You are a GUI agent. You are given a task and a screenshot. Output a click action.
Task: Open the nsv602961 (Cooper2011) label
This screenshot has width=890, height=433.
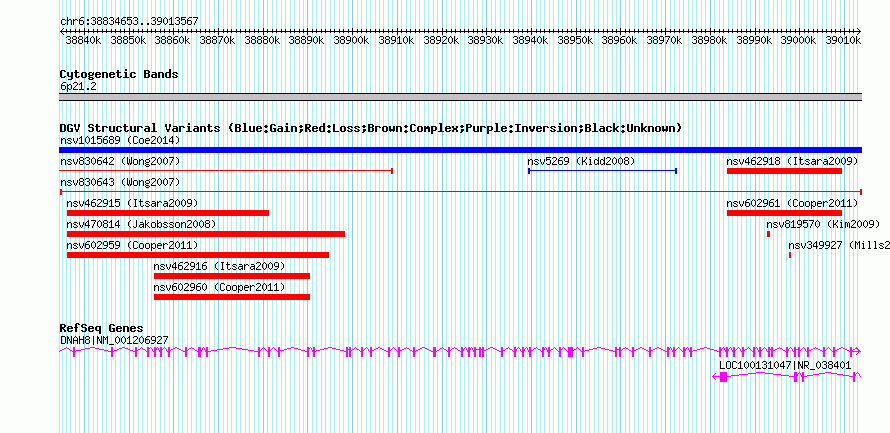[x=792, y=204]
